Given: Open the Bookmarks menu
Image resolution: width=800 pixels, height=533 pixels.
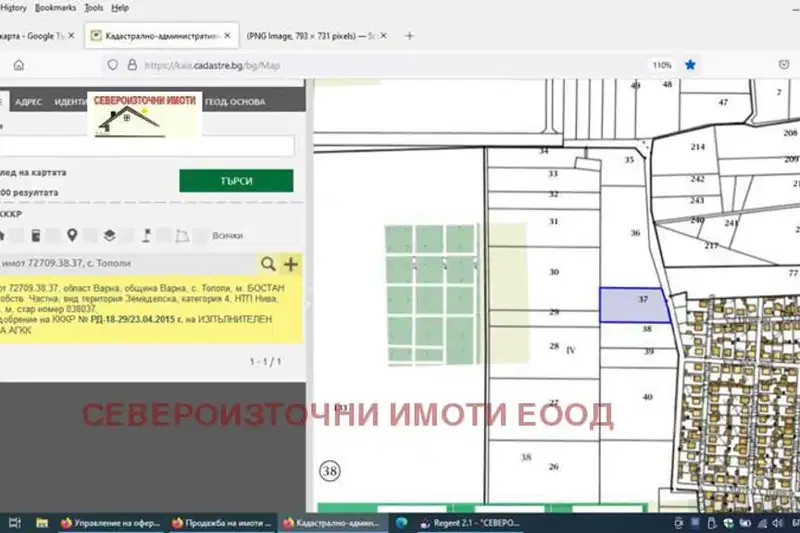Looking at the screenshot, I should tap(55, 8).
